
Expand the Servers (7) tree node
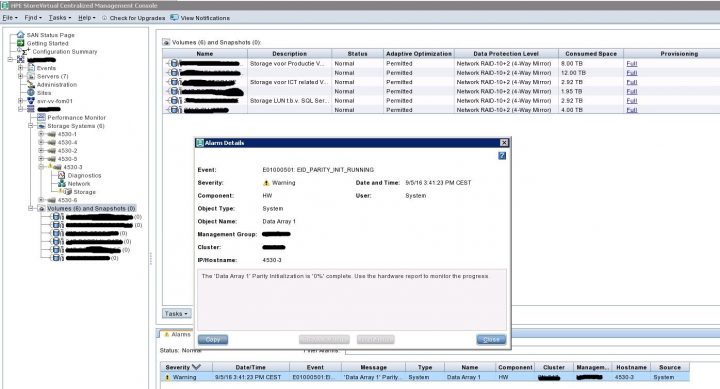(20, 76)
